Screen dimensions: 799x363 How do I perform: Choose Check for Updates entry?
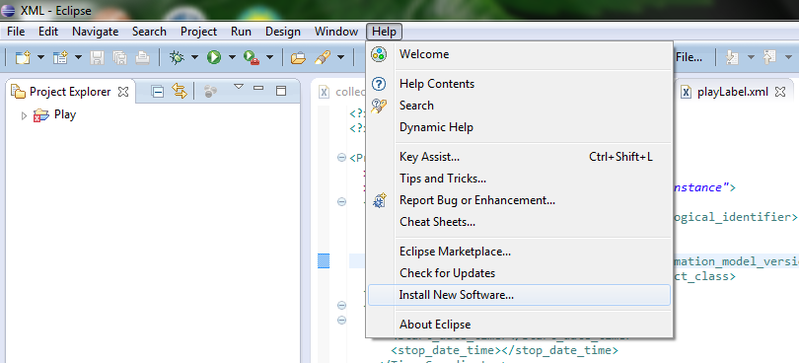[x=519, y=273]
